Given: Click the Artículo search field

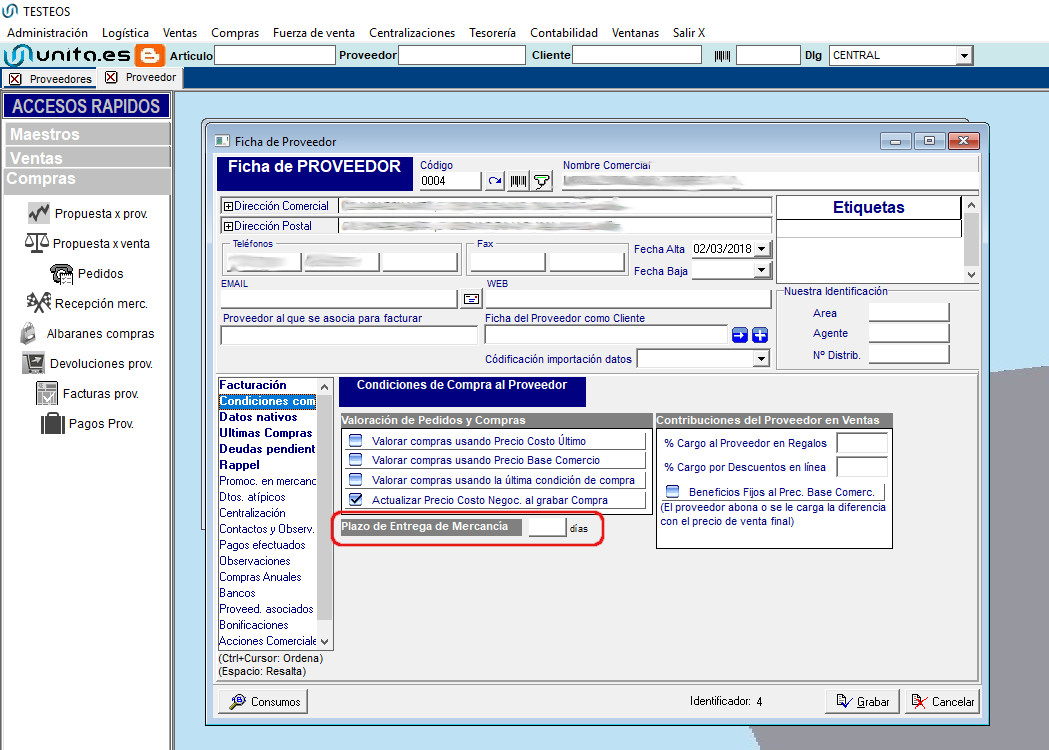Looking at the screenshot, I should point(274,56).
